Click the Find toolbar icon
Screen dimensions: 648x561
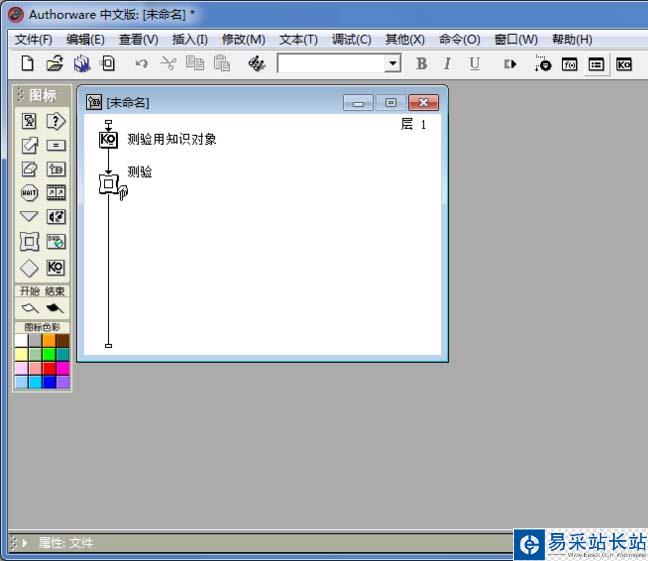coord(257,64)
